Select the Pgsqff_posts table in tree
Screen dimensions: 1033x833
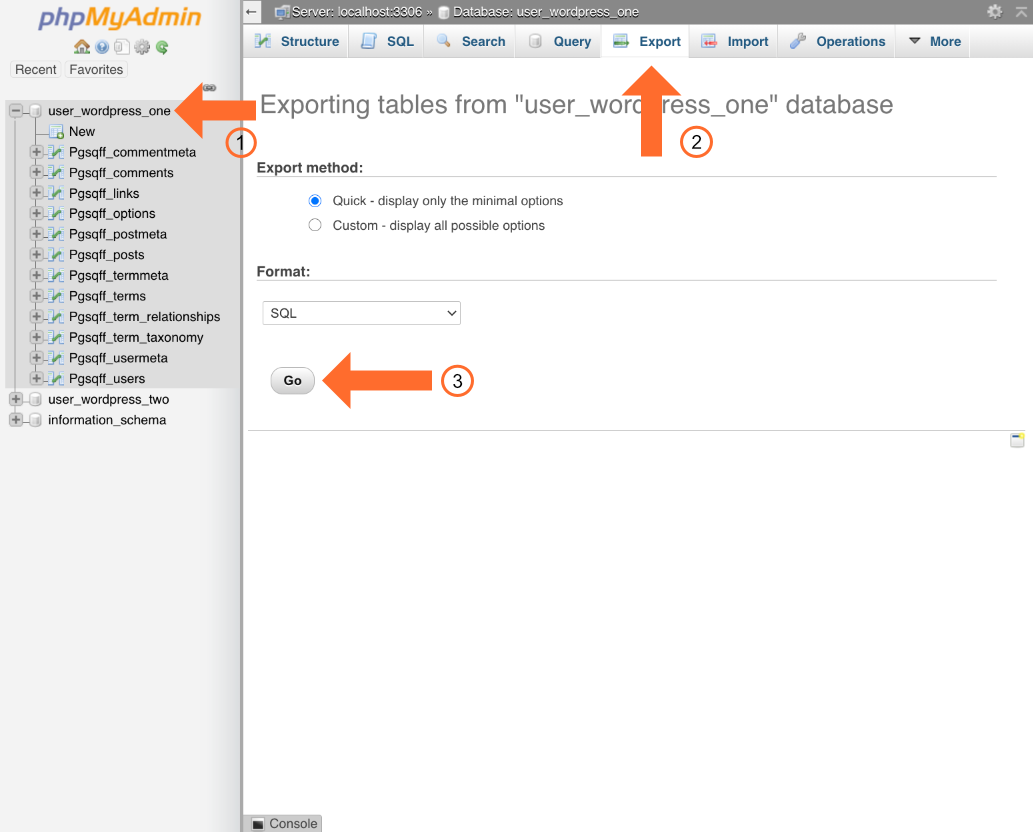click(106, 255)
